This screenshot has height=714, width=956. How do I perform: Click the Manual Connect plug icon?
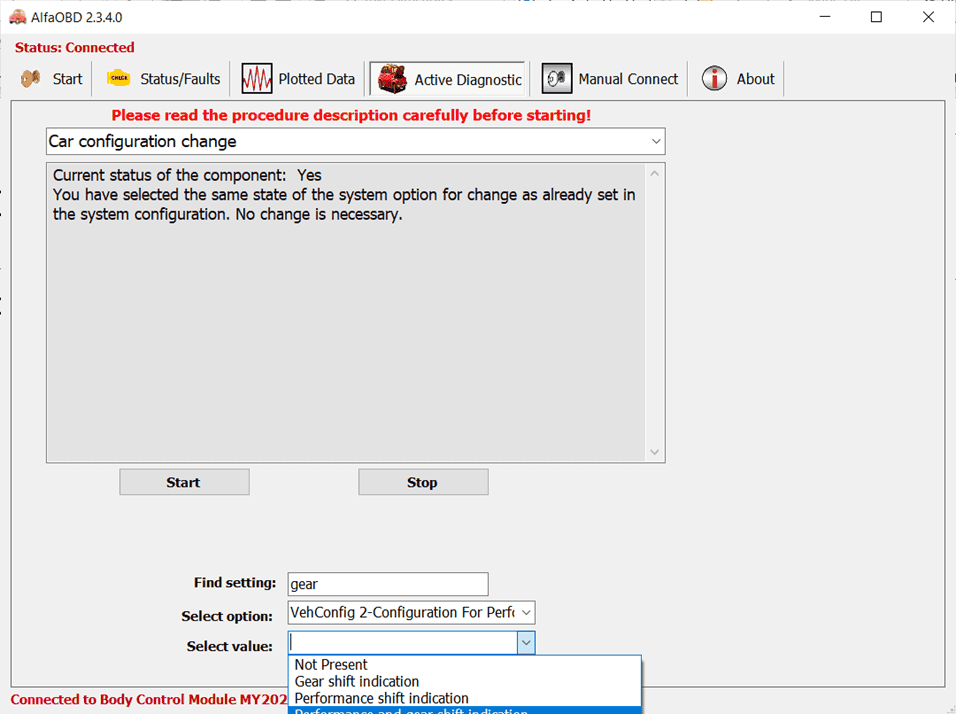[x=557, y=79]
